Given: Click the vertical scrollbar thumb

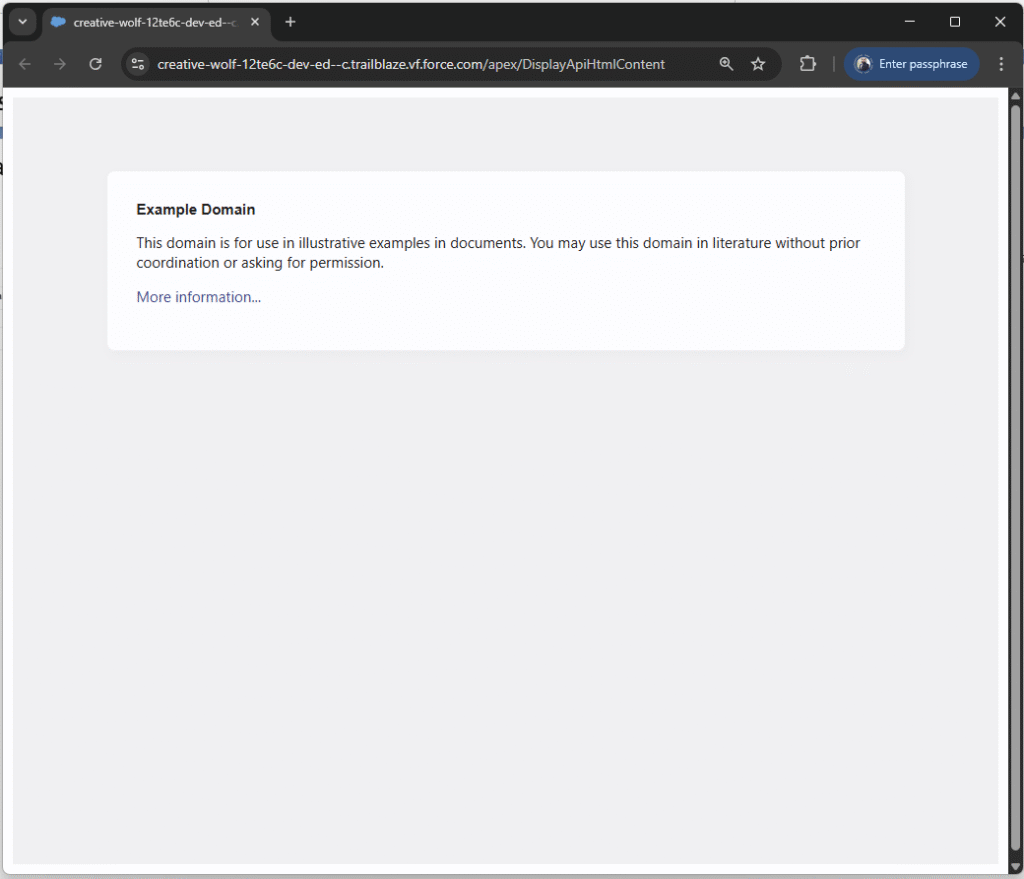Looking at the screenshot, I should point(1016,477).
